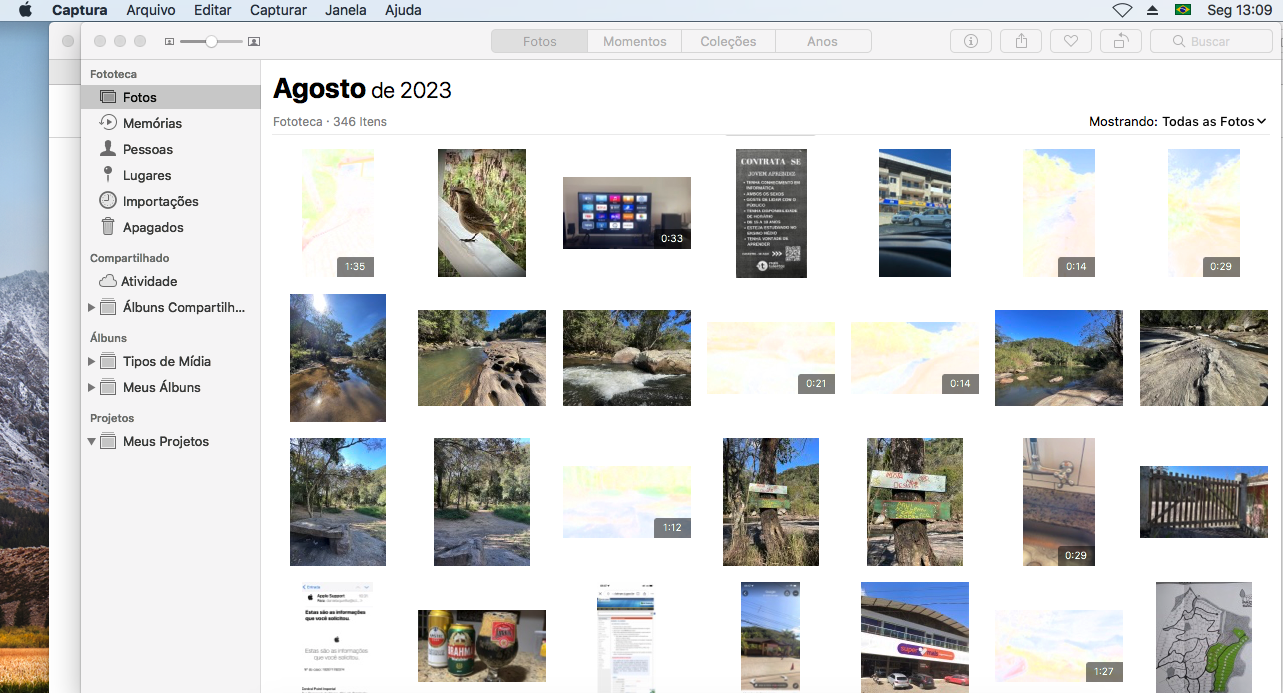
Task: Select Importações in the sidebar
Action: pyautogui.click(x=160, y=201)
